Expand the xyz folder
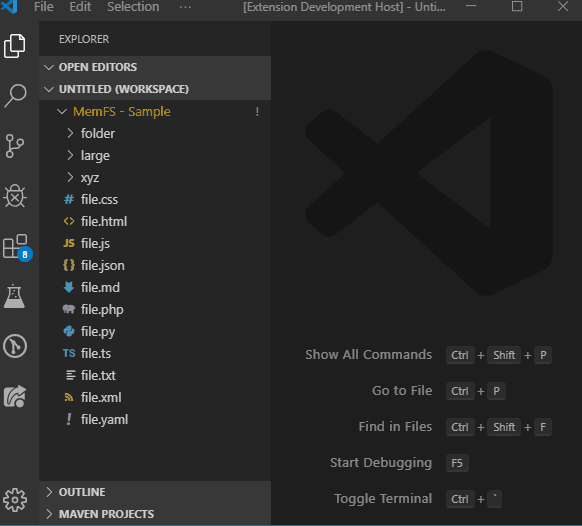This screenshot has width=582, height=526. click(70, 177)
